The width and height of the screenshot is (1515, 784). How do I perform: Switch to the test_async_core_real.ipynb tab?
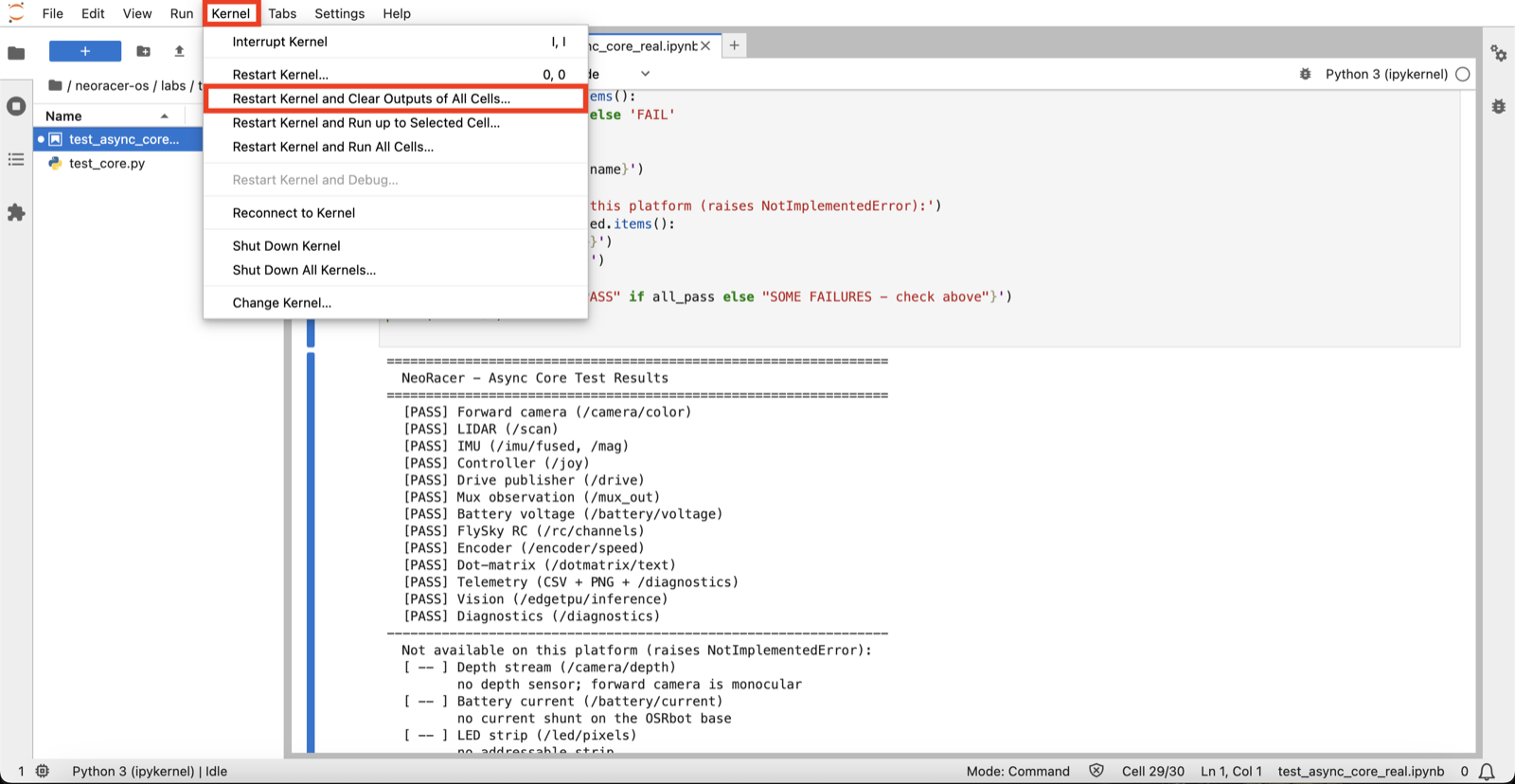tap(642, 45)
